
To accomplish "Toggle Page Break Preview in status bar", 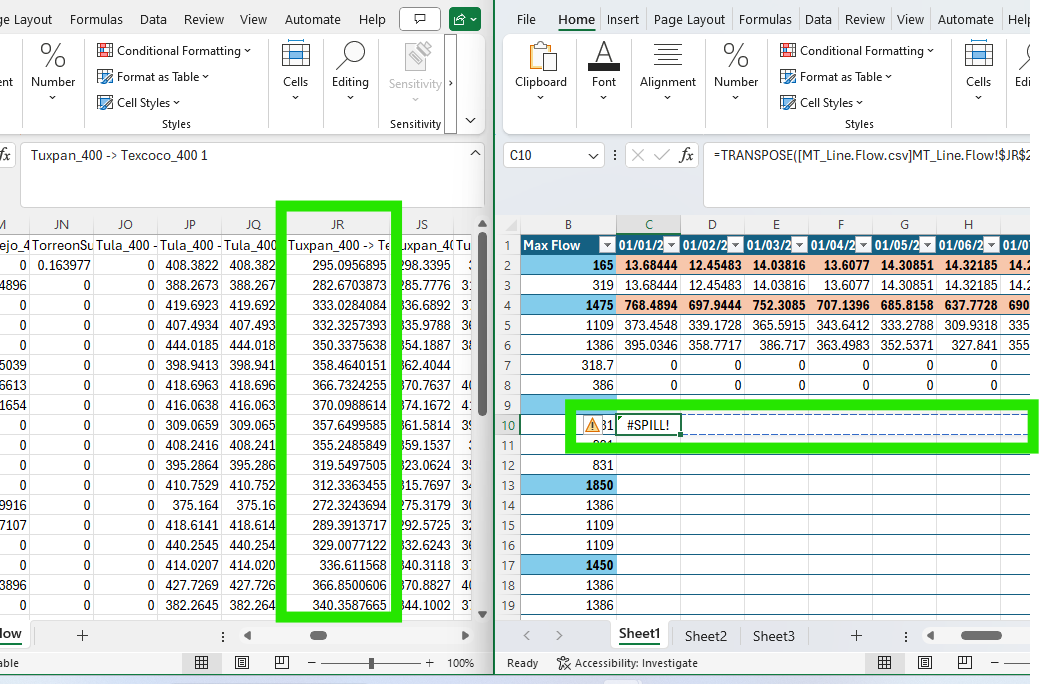I will [x=281, y=662].
